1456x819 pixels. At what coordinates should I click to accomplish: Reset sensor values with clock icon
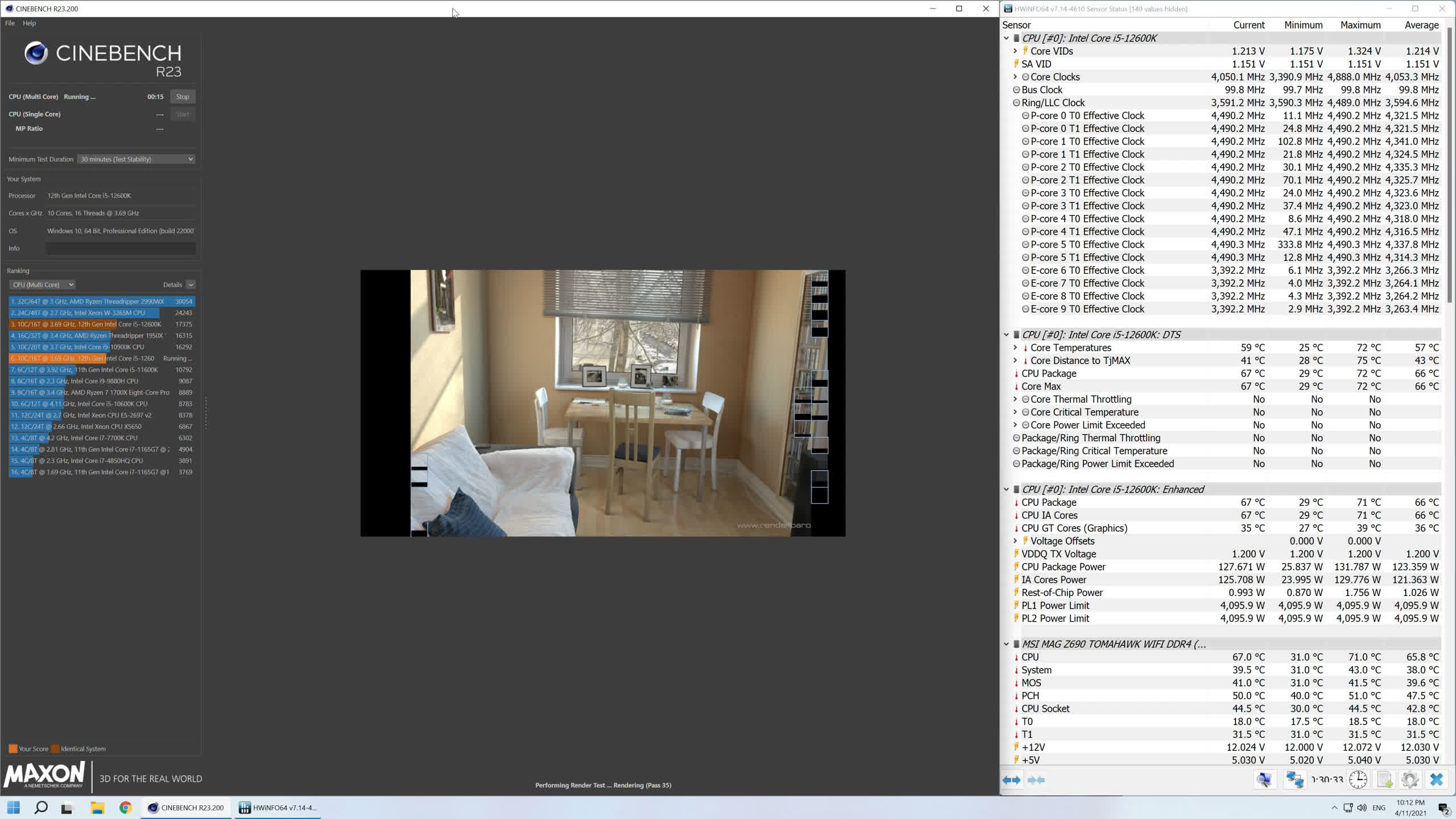point(1358,779)
